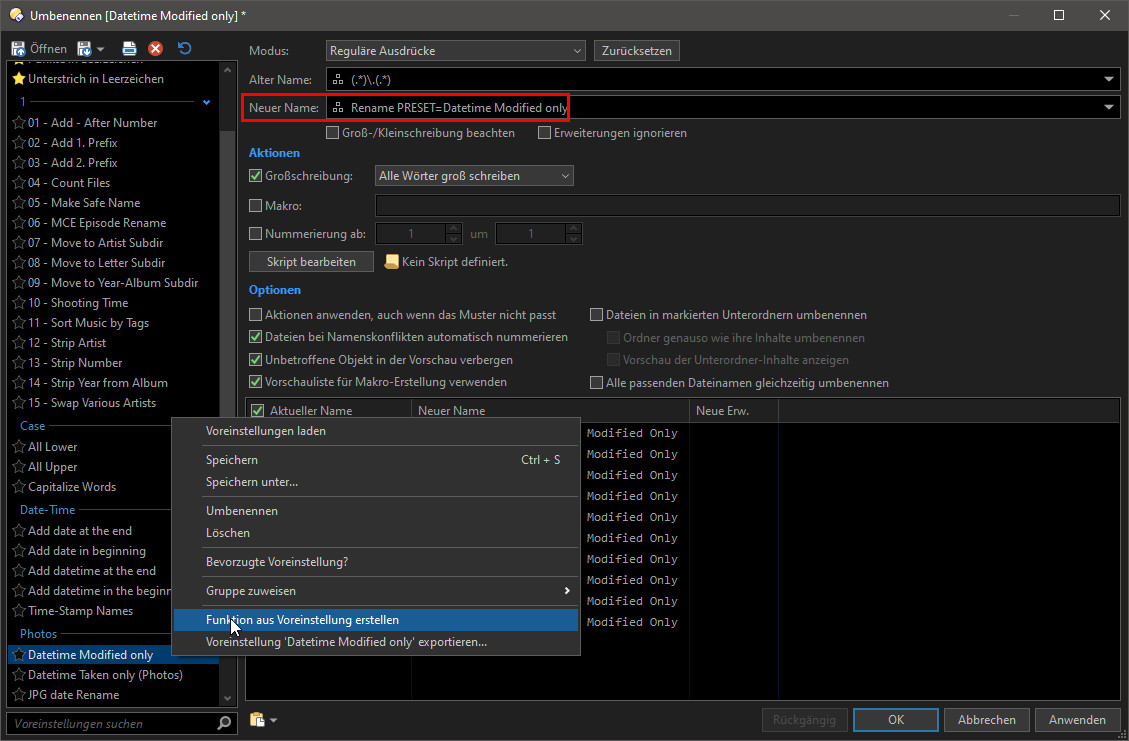
Task: Click the save preset disk icon
Action: tap(84, 48)
